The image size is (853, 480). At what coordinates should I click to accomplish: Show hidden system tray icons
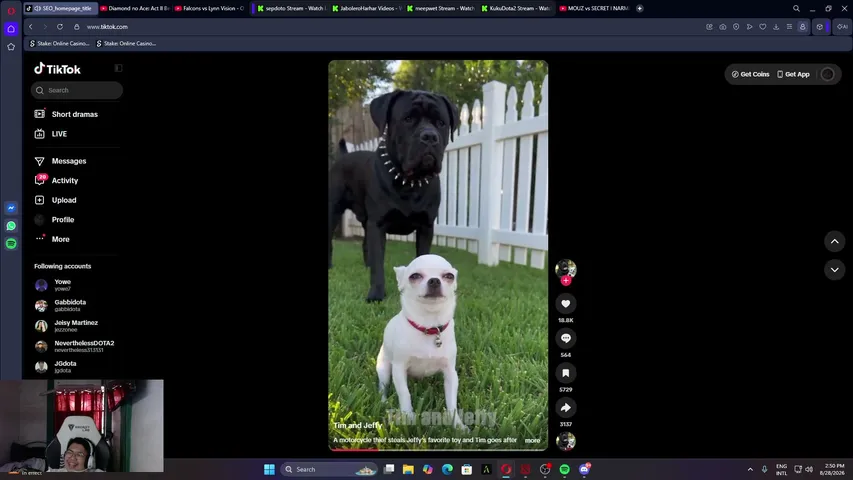tap(750, 469)
